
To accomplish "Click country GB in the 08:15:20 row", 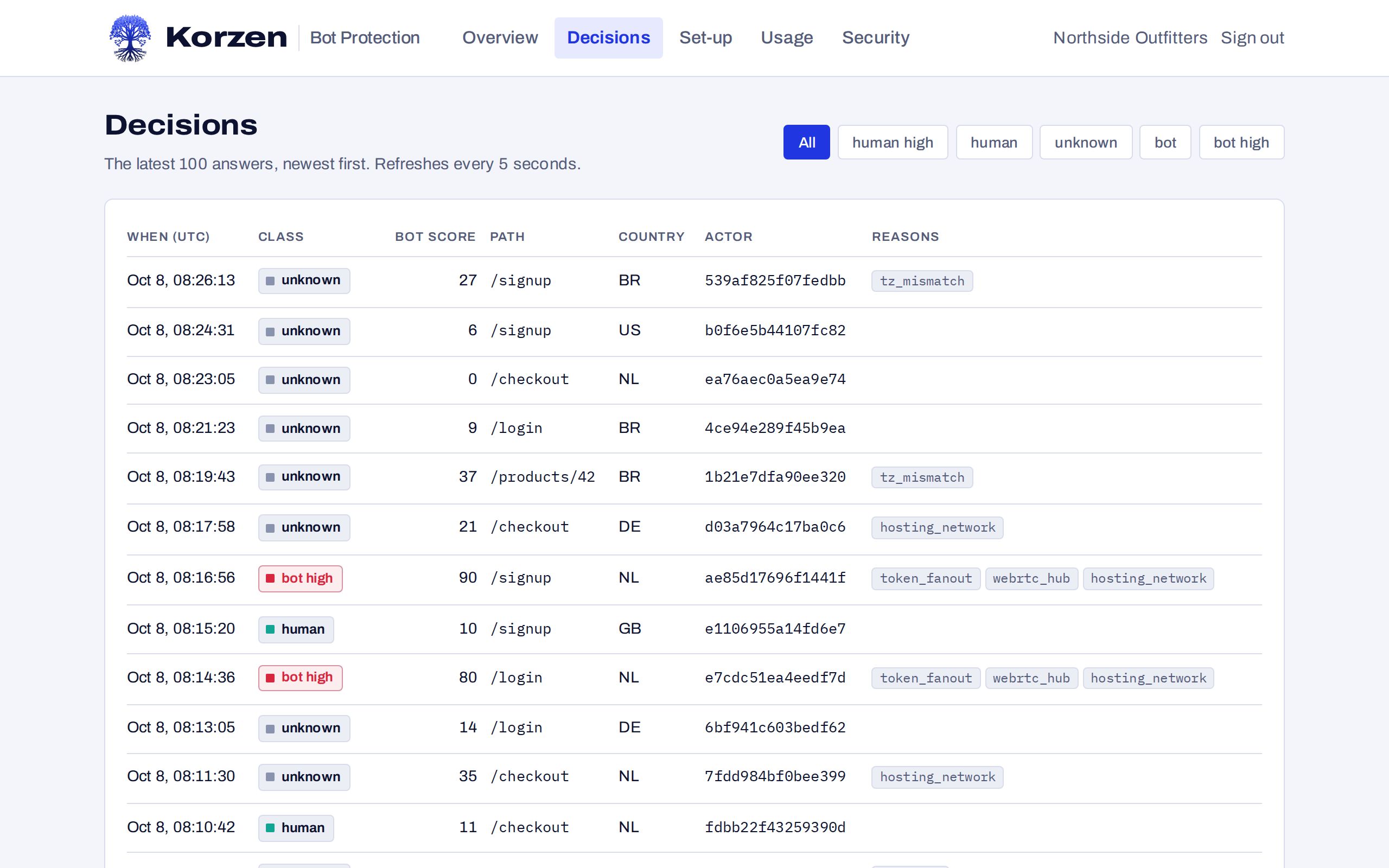I will pyautogui.click(x=629, y=629).
